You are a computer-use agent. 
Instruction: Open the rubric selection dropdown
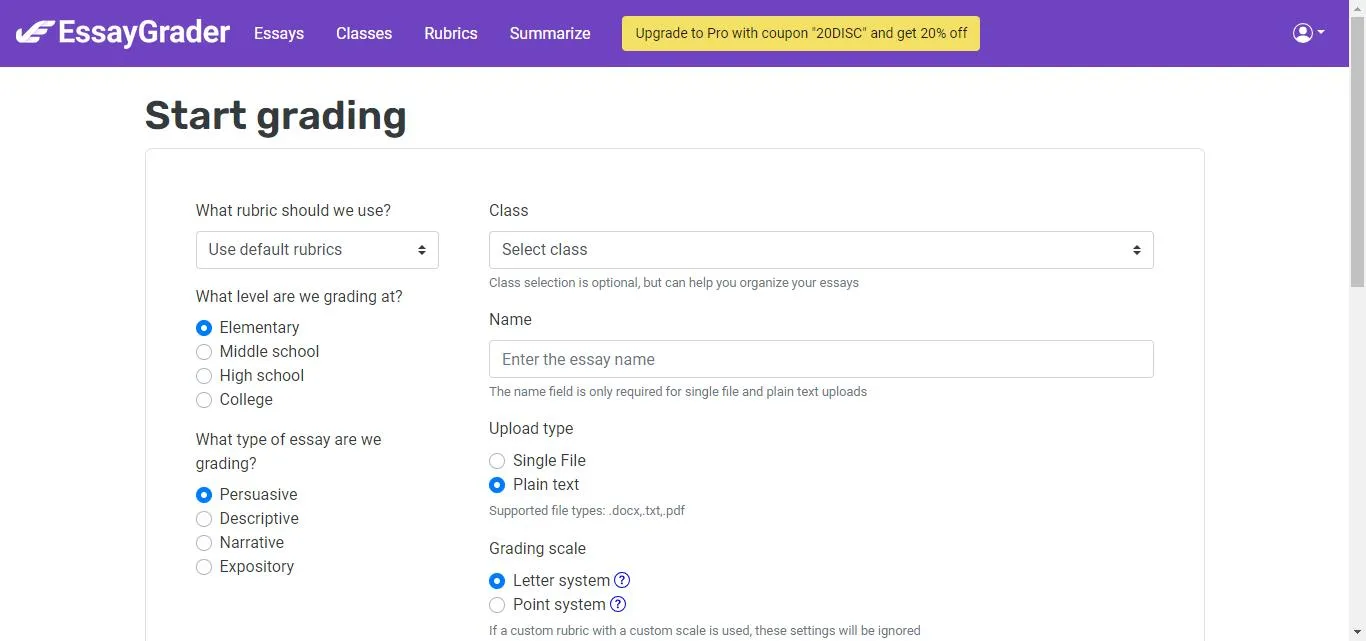pos(317,250)
